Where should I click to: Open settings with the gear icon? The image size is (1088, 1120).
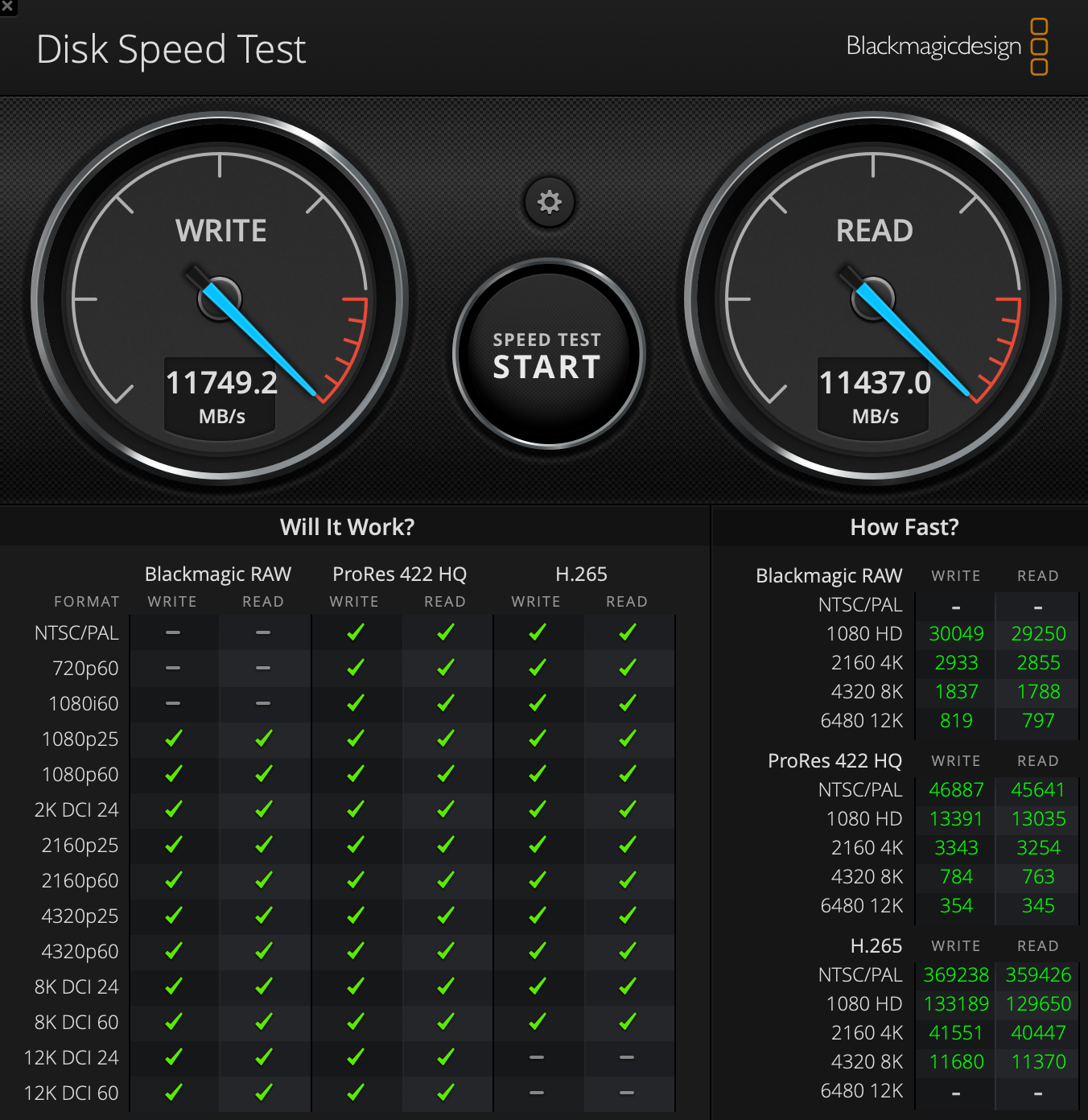[x=550, y=201]
